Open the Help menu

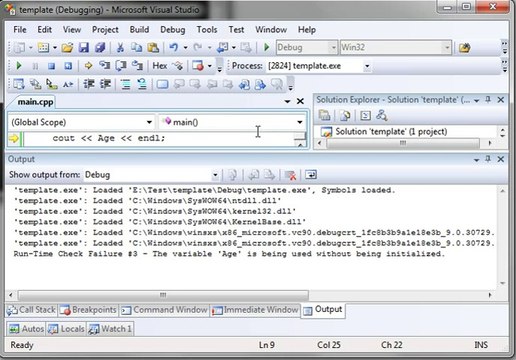307,30
